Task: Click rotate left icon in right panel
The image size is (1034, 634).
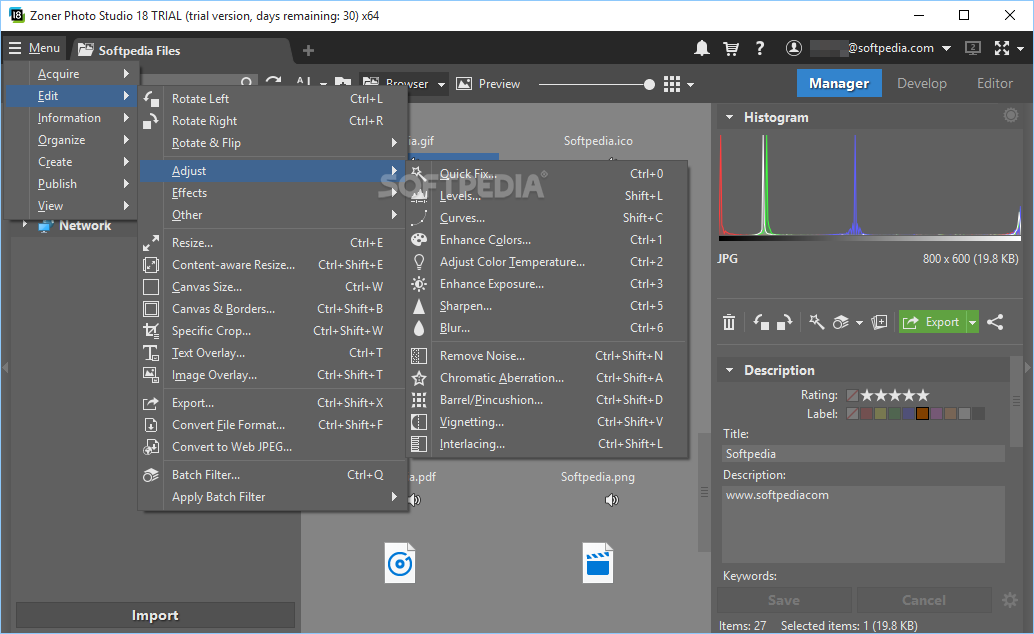Action: (x=761, y=323)
